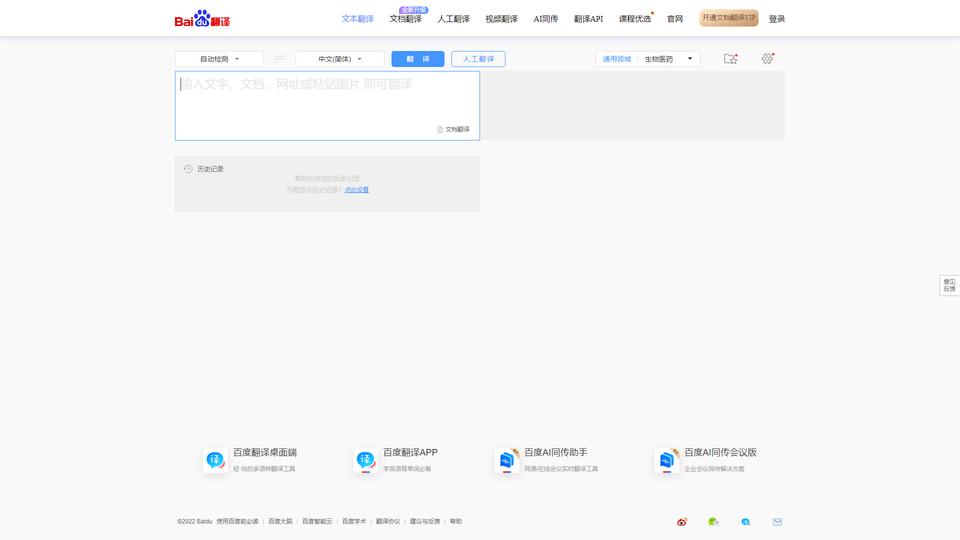Click the 百度AI同传助手 icon

[507, 460]
